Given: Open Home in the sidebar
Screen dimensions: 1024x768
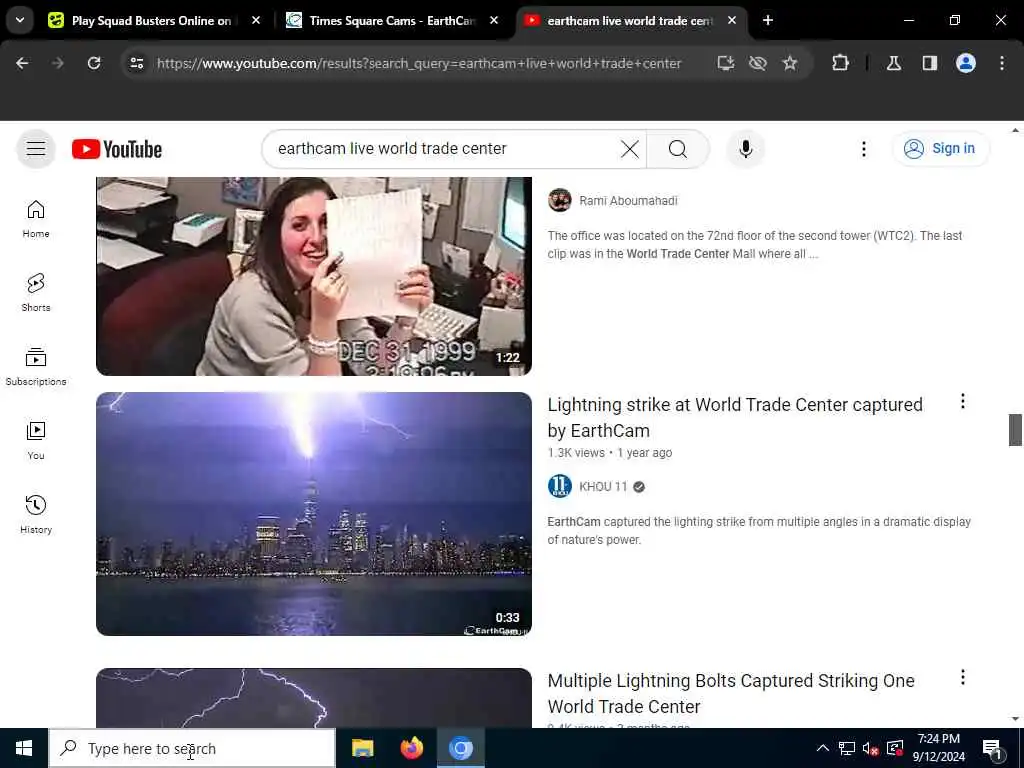Looking at the screenshot, I should 36,219.
